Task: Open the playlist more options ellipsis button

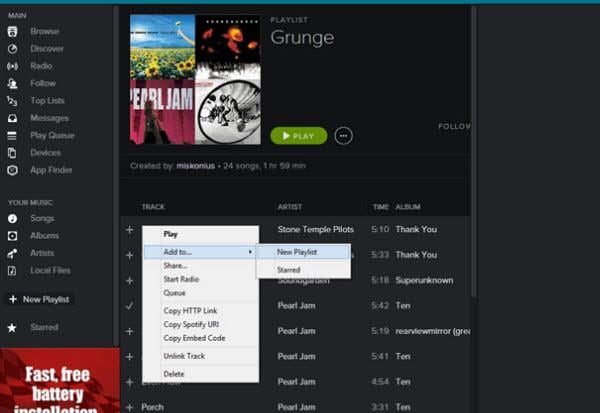Action: [343, 136]
